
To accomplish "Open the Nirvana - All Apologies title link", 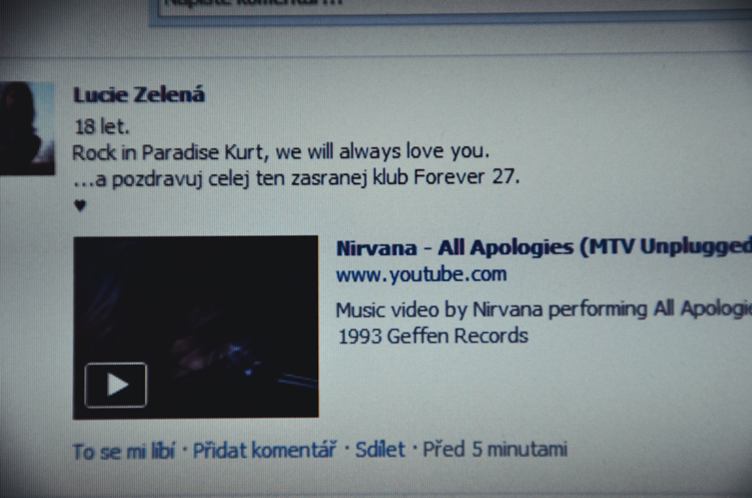I will click(544, 248).
